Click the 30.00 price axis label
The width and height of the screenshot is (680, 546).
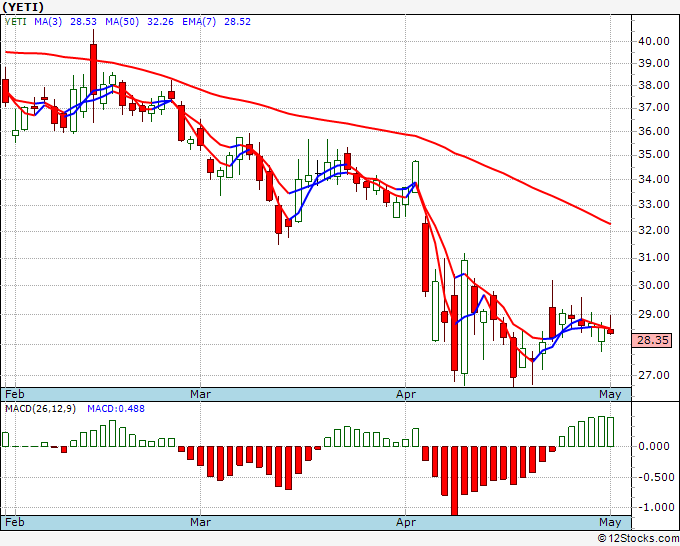[x=654, y=285]
